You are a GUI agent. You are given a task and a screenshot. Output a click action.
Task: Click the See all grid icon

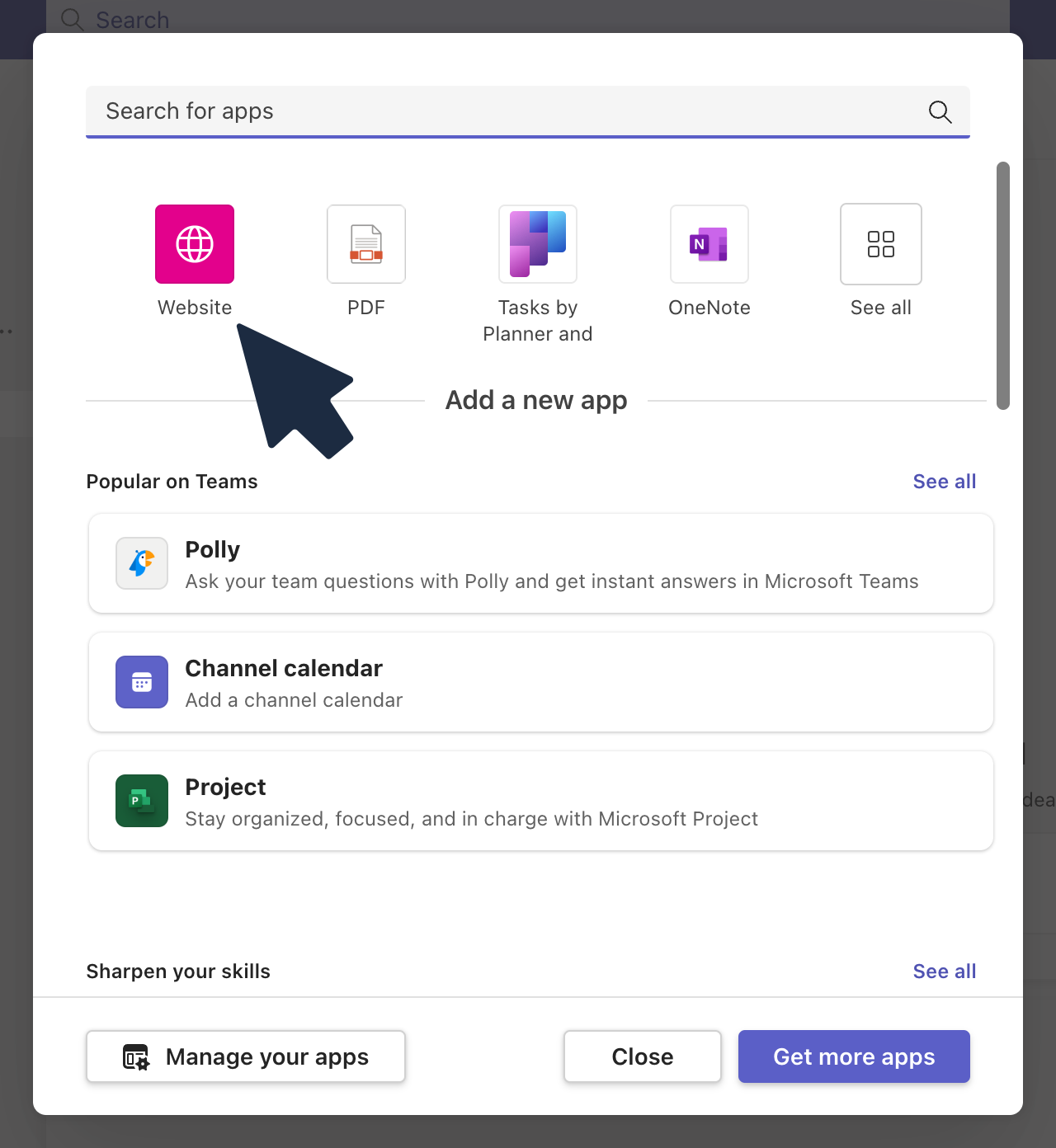coord(881,244)
